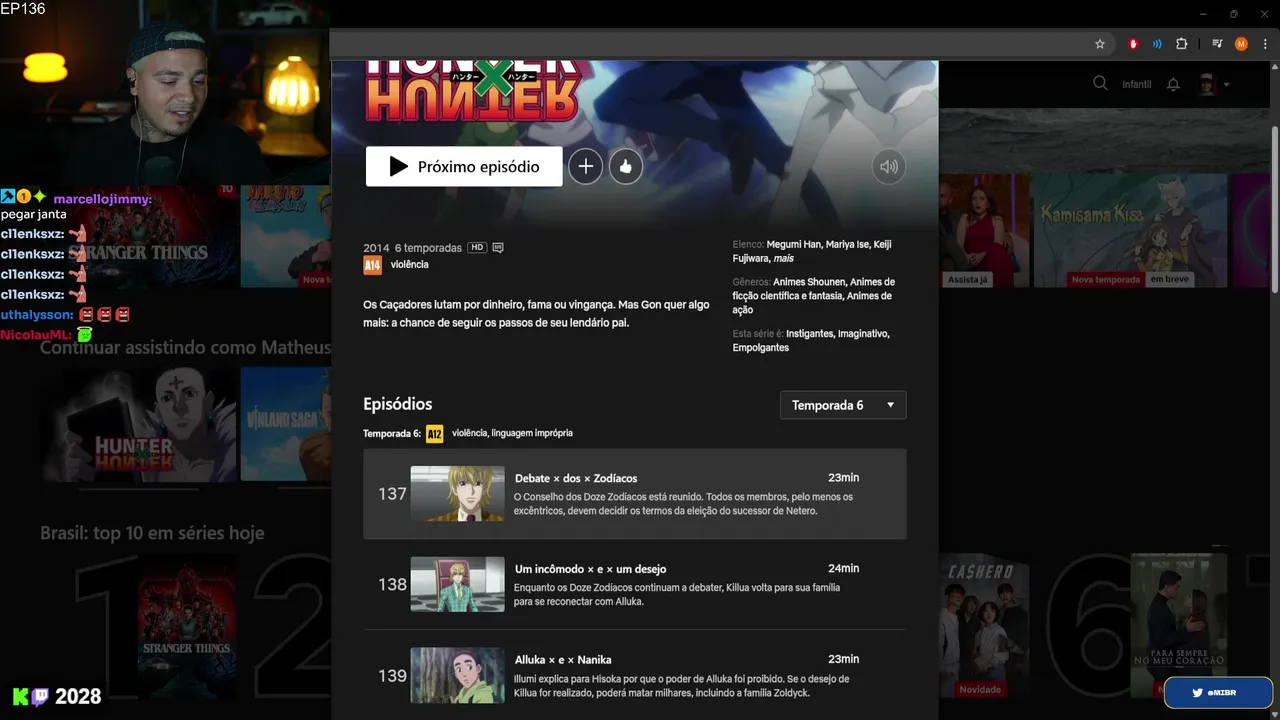Open Netflix search magnifier icon
Image resolution: width=1280 pixels, height=720 pixels.
(1100, 84)
